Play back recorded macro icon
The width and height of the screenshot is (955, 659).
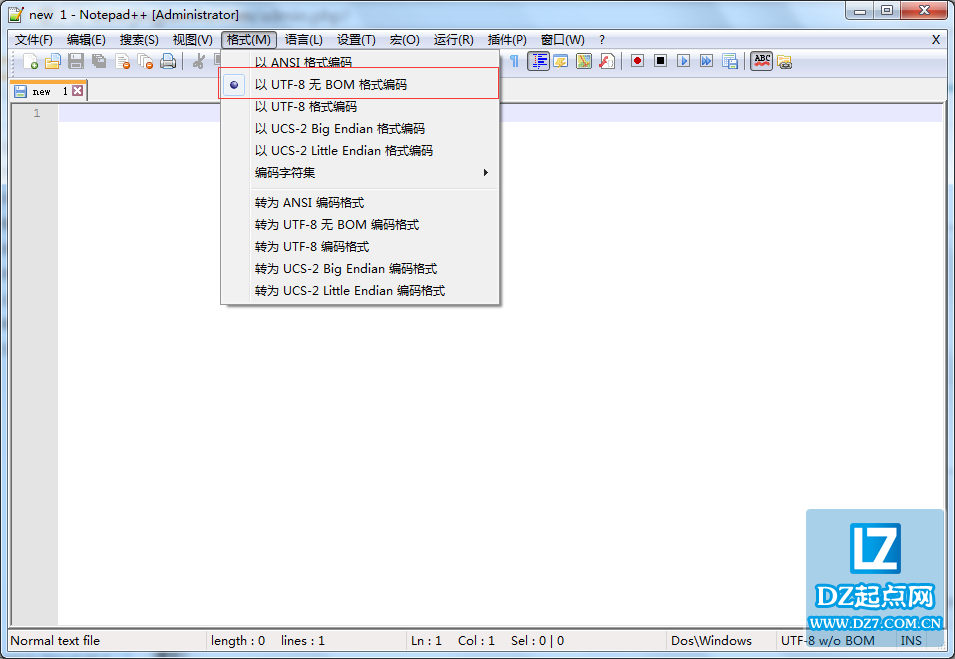[x=683, y=61]
